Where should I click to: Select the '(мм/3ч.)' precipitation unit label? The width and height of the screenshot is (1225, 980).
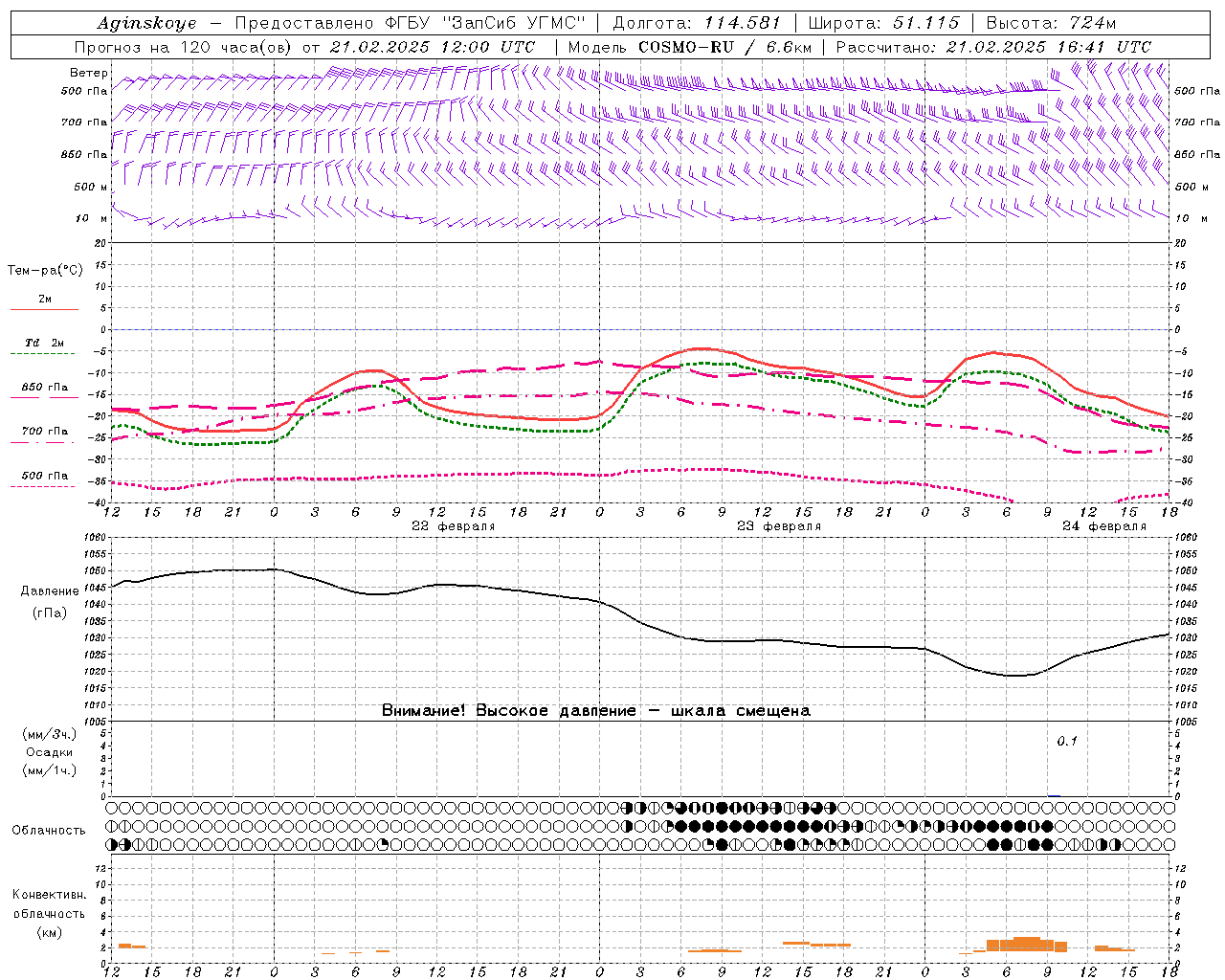pos(49,735)
